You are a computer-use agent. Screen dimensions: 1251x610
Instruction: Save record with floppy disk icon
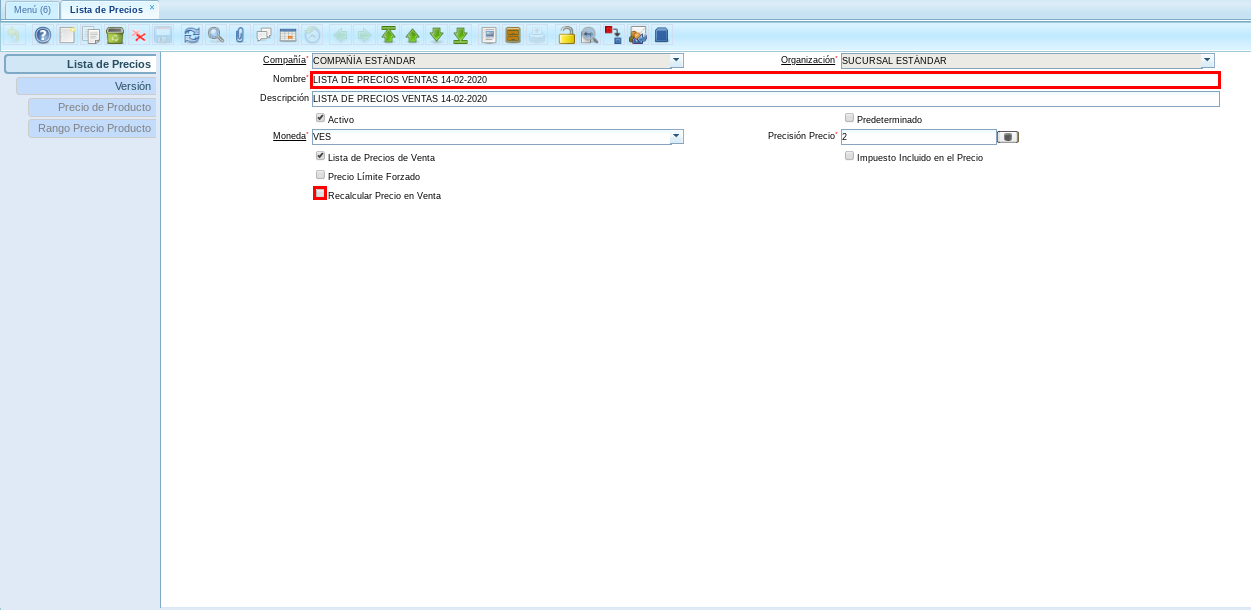(x=163, y=35)
